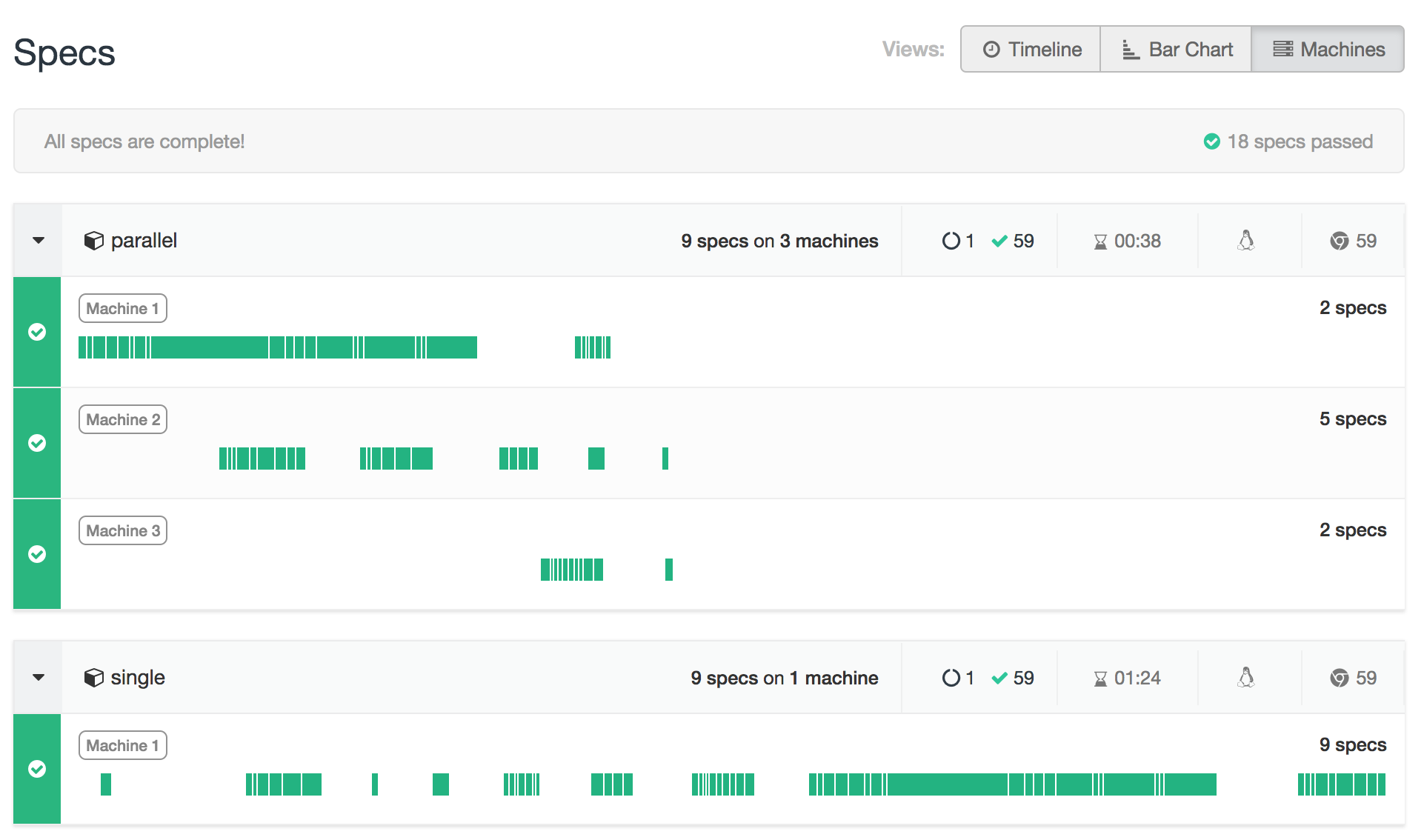
Task: Collapse the single group
Action: [39, 678]
